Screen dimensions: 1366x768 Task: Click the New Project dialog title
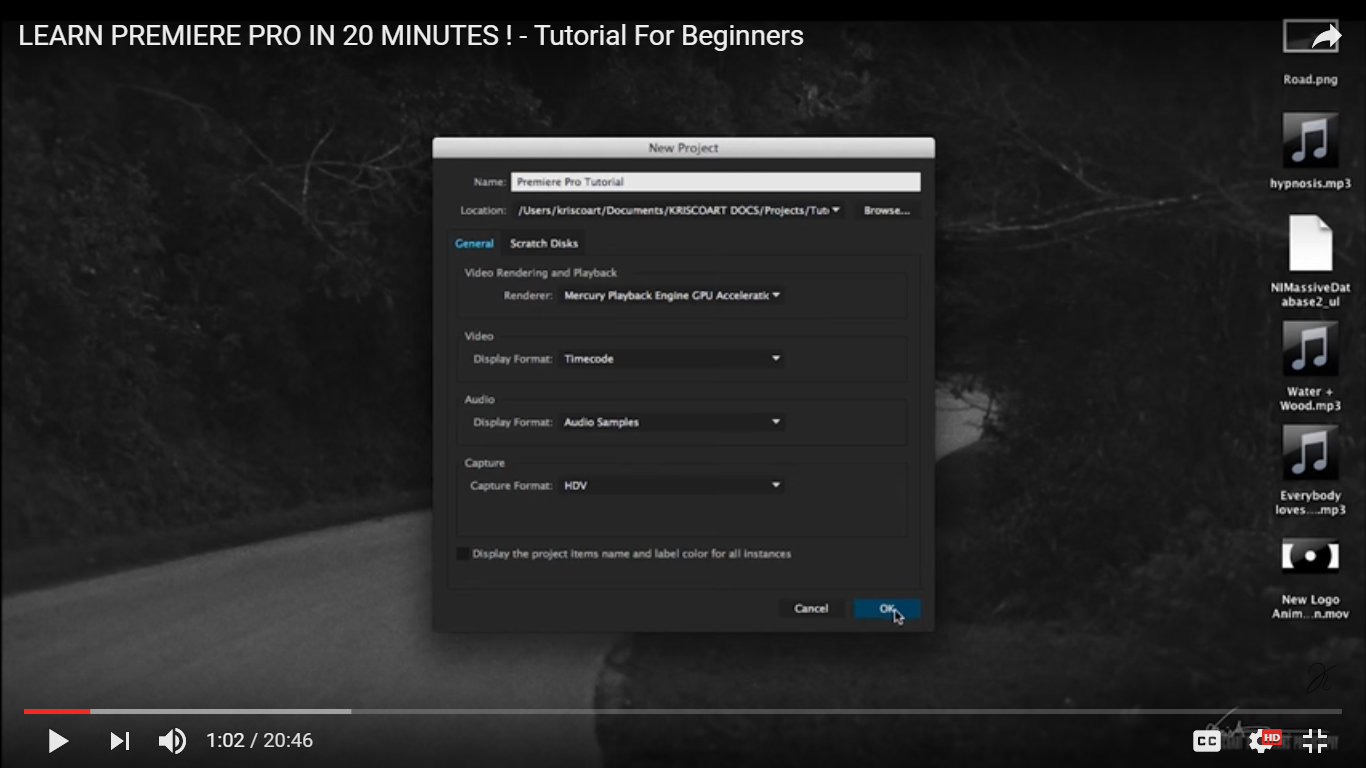point(683,148)
